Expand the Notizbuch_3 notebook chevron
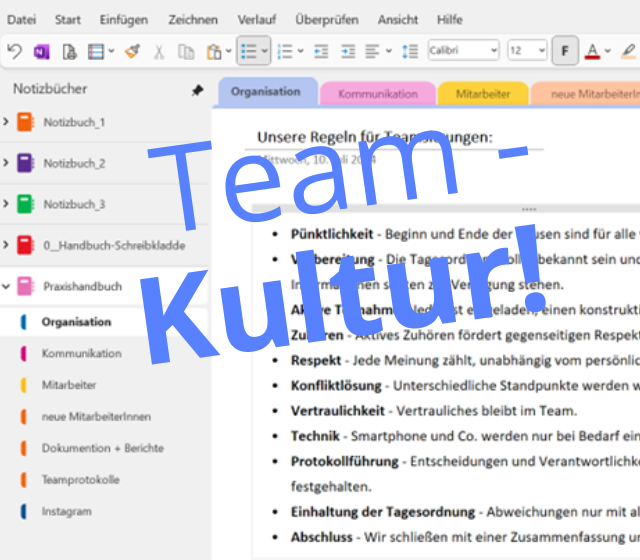 tap(6, 204)
